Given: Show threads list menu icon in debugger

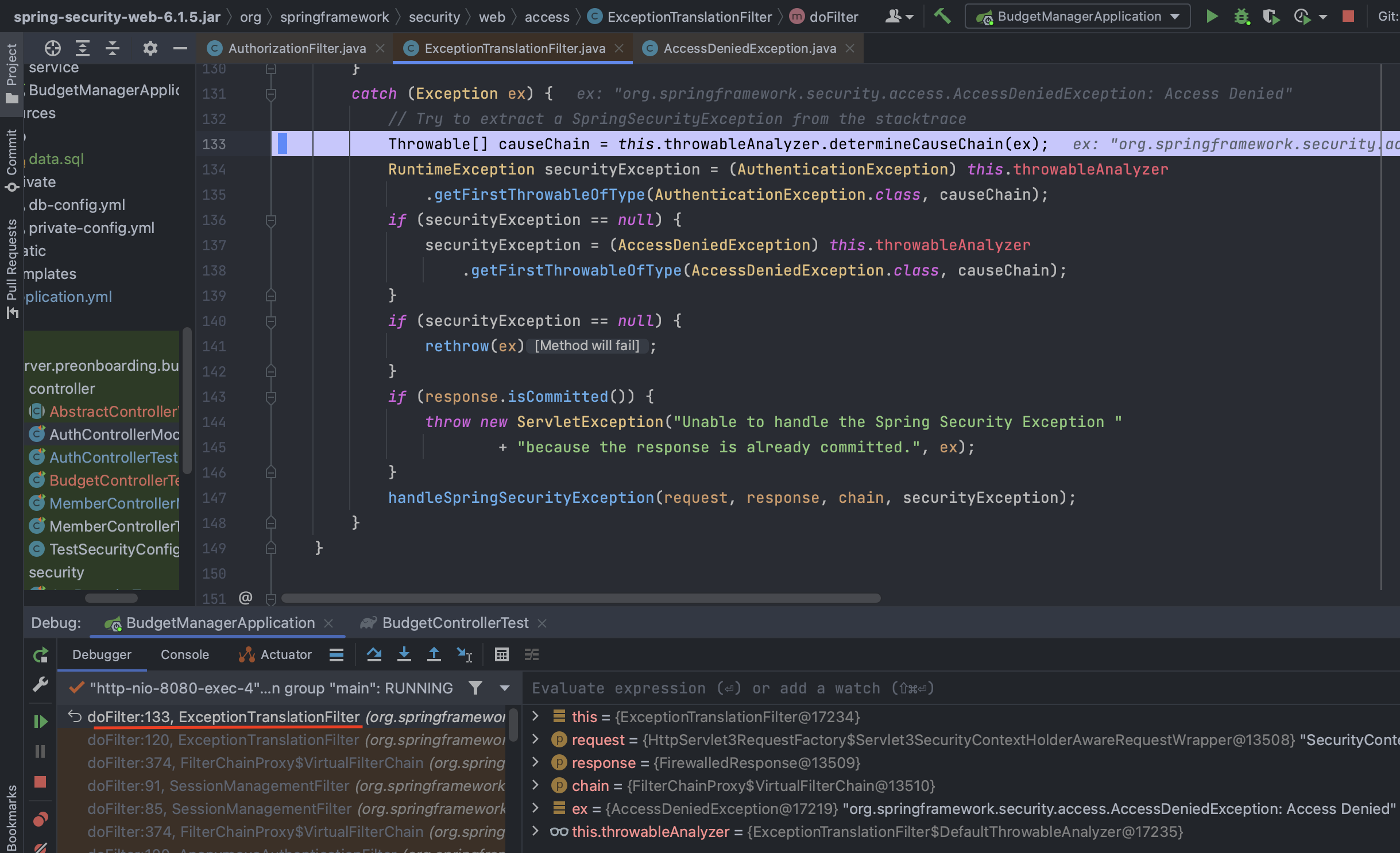Looking at the screenshot, I should coord(337,654).
